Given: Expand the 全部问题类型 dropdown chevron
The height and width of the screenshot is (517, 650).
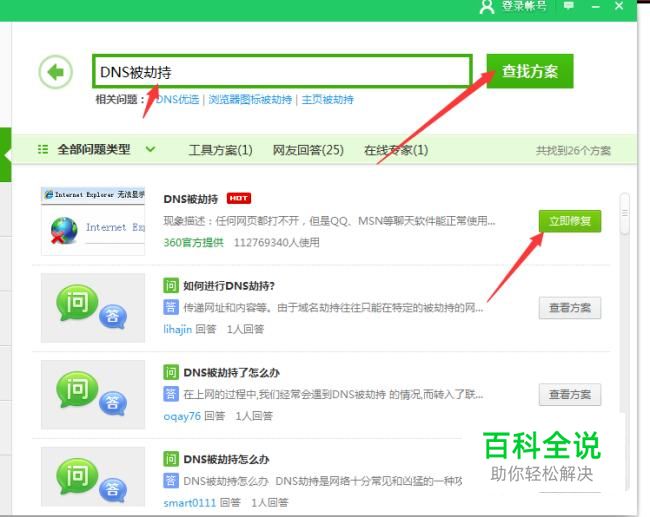Looking at the screenshot, I should pyautogui.click(x=150, y=149).
